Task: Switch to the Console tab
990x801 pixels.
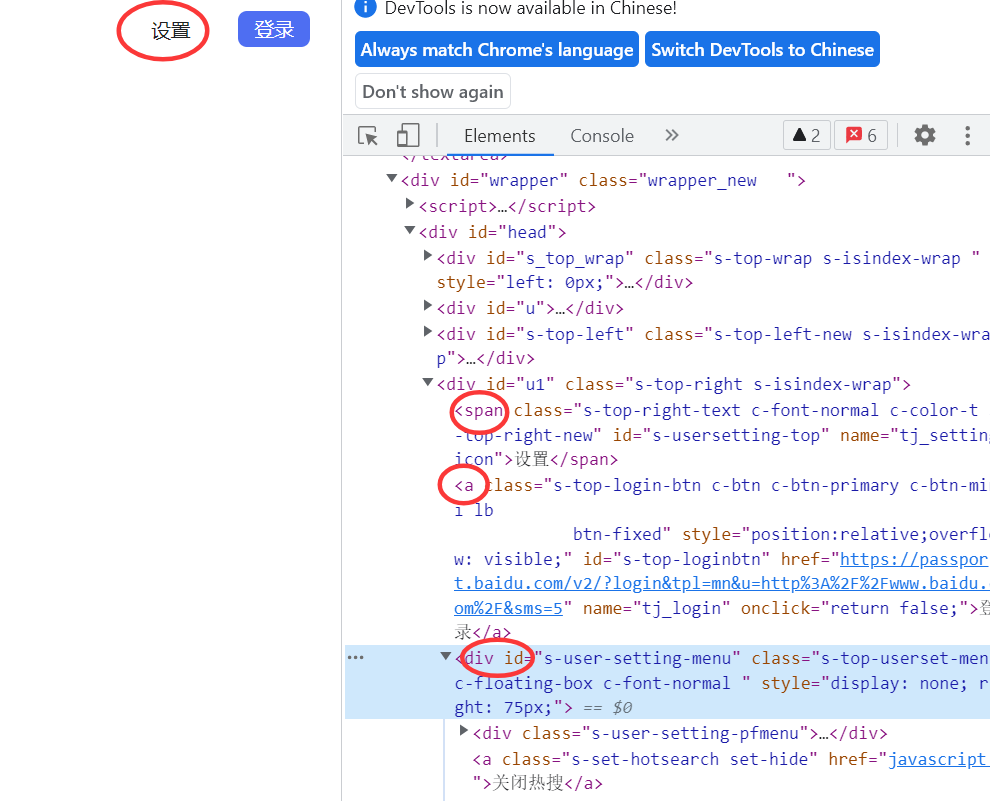Action: (x=602, y=136)
